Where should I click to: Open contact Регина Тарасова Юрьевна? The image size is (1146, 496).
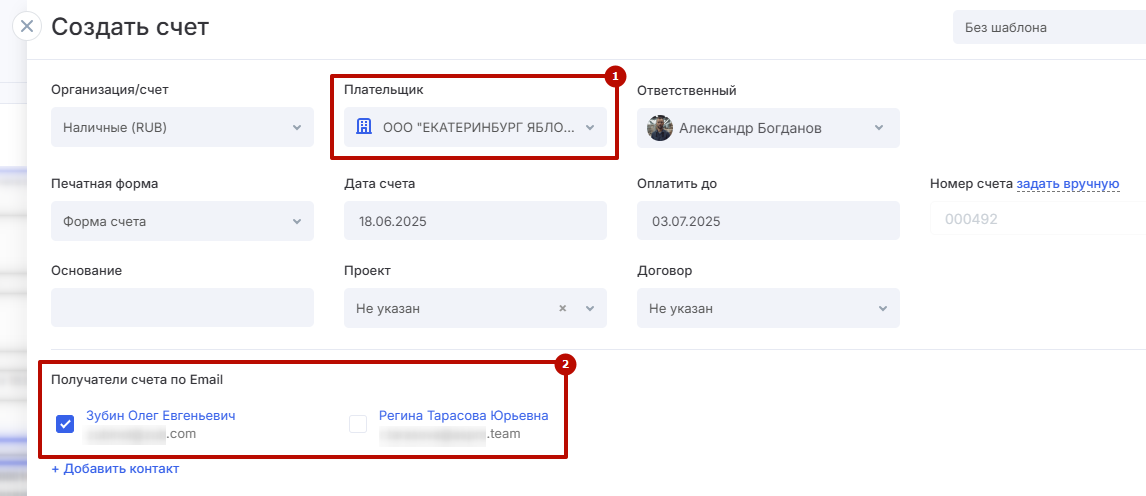click(x=463, y=415)
